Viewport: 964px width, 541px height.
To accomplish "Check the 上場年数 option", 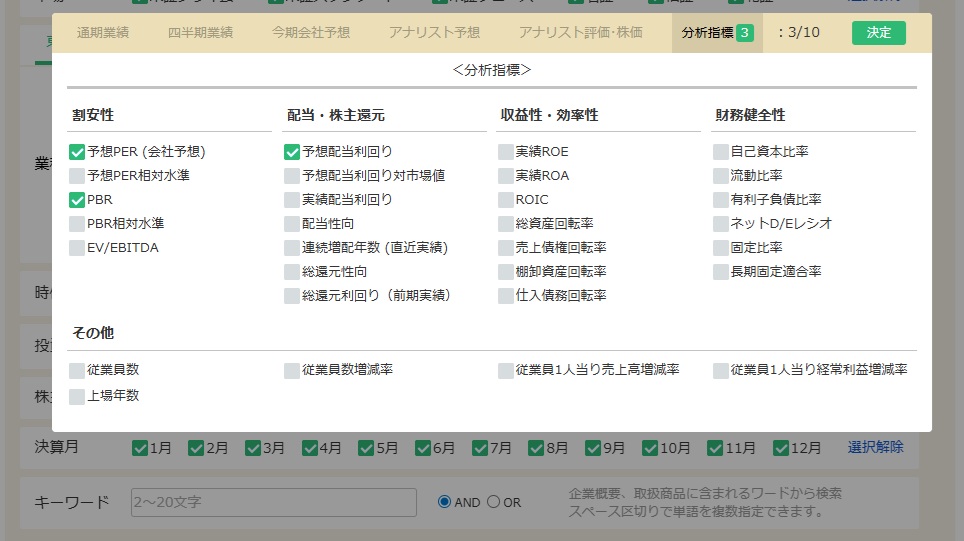I will pyautogui.click(x=77, y=397).
